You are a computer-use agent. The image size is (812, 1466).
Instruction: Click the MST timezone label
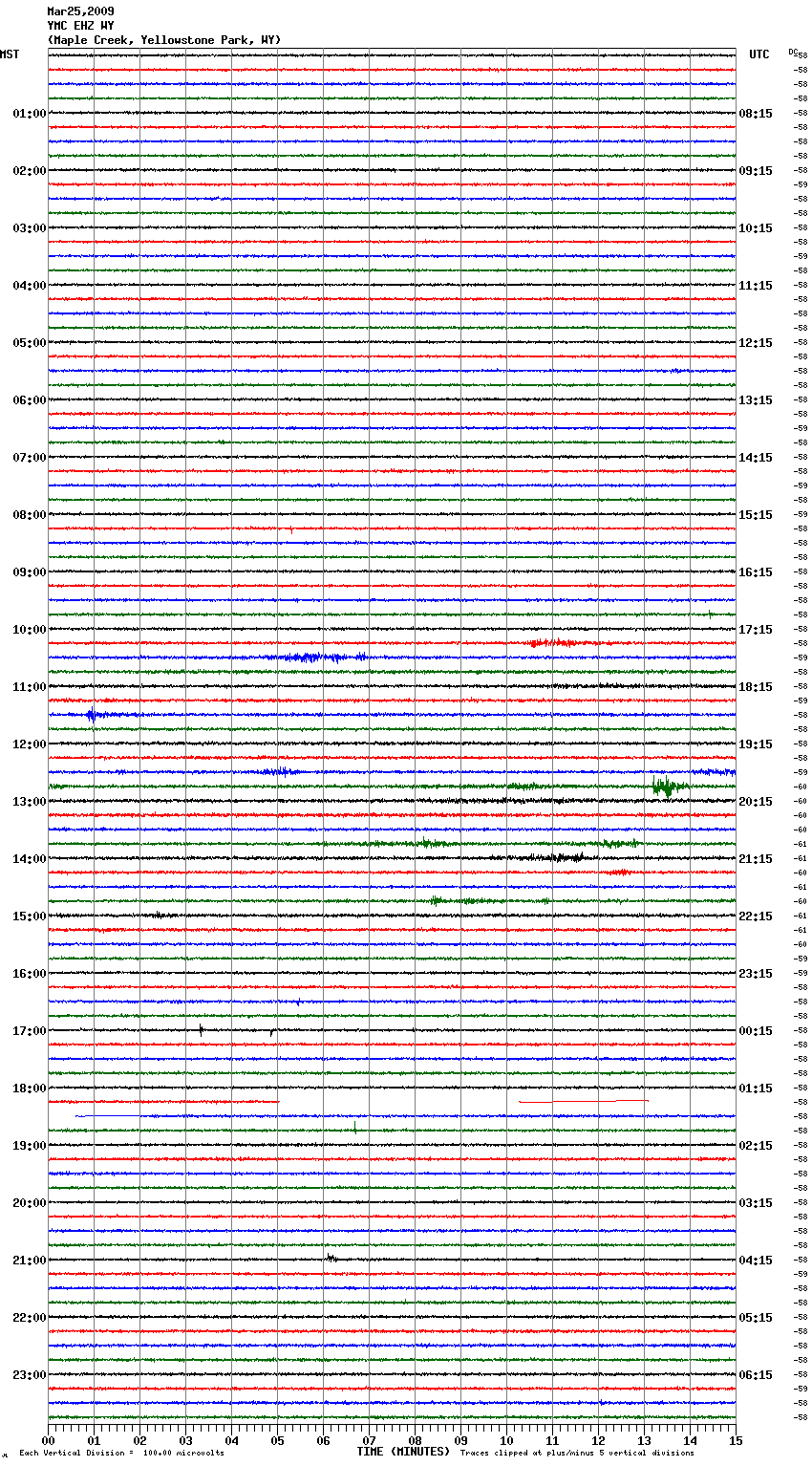(10, 54)
